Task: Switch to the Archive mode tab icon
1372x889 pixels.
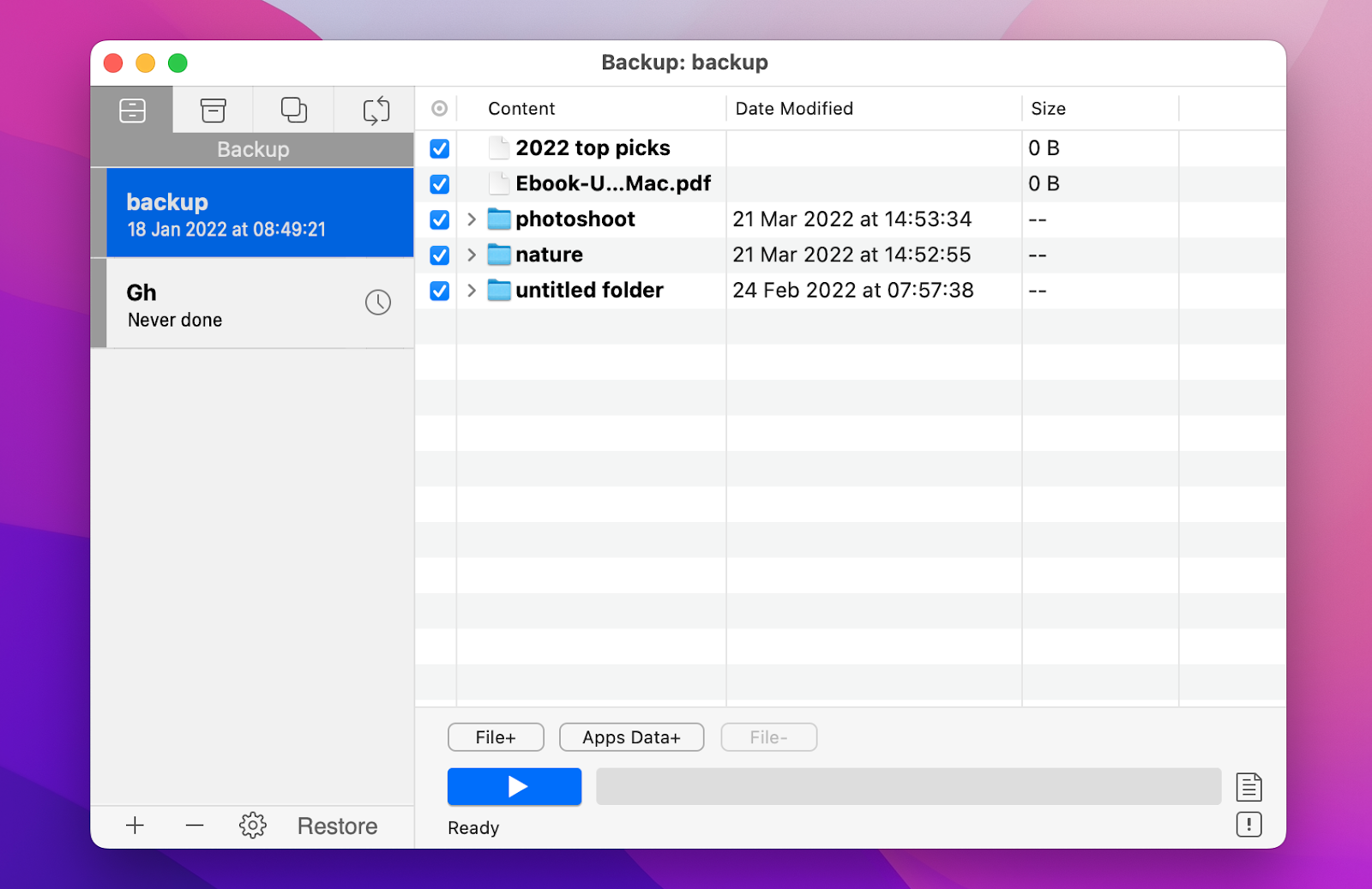Action: click(x=213, y=110)
